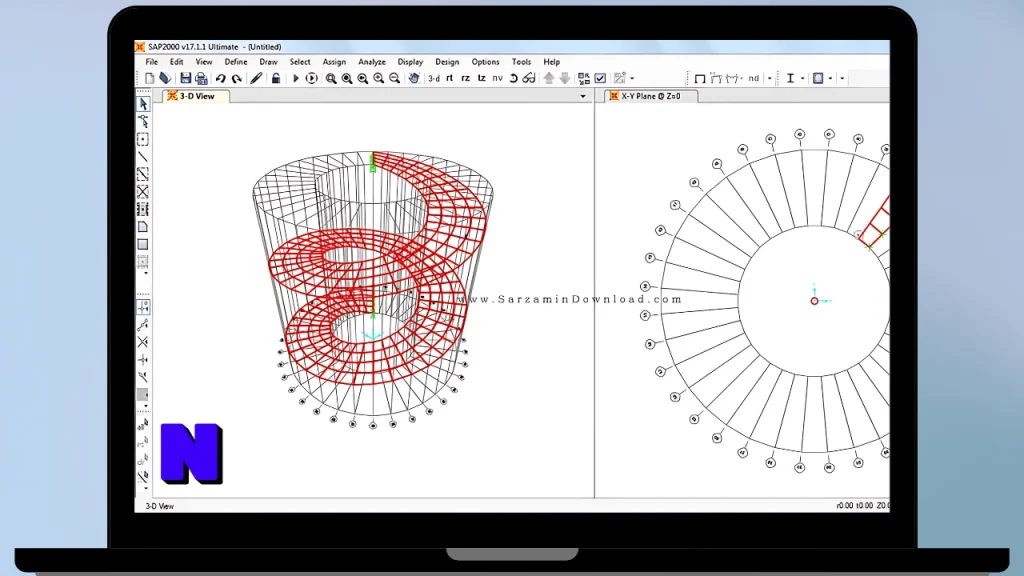The image size is (1024, 576).
Task: Zoom out one step
Action: coord(394,78)
